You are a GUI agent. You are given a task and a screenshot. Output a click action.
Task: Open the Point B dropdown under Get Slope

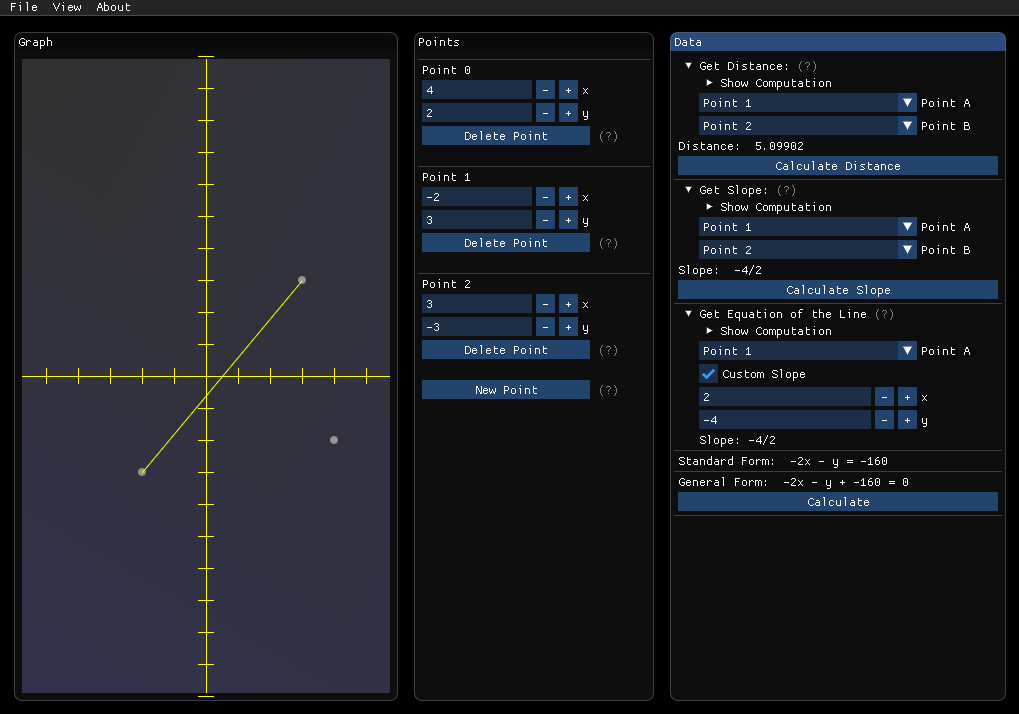806,249
